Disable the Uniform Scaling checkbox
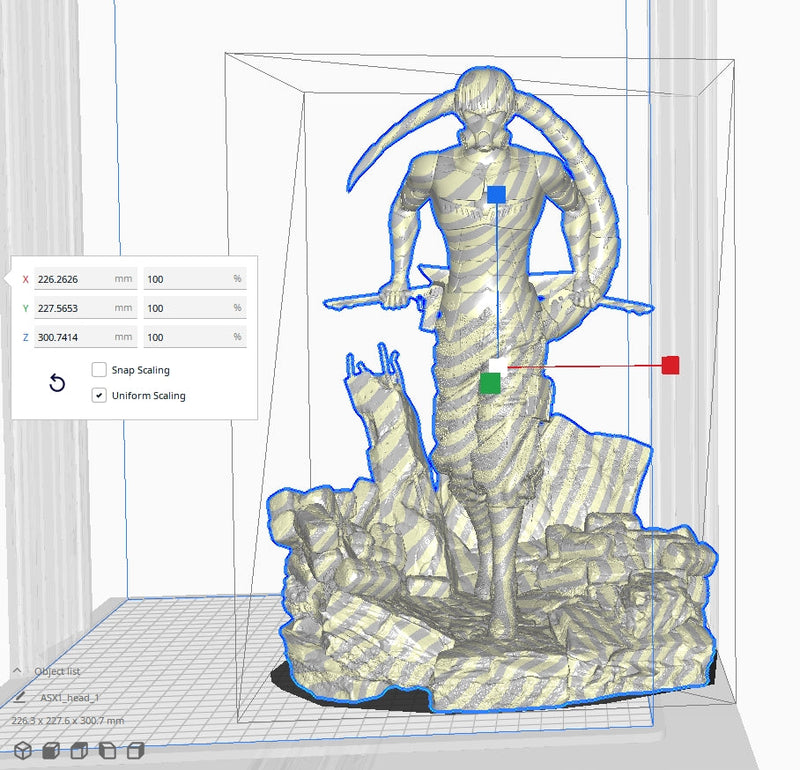This screenshot has height=770, width=800. tap(99, 395)
